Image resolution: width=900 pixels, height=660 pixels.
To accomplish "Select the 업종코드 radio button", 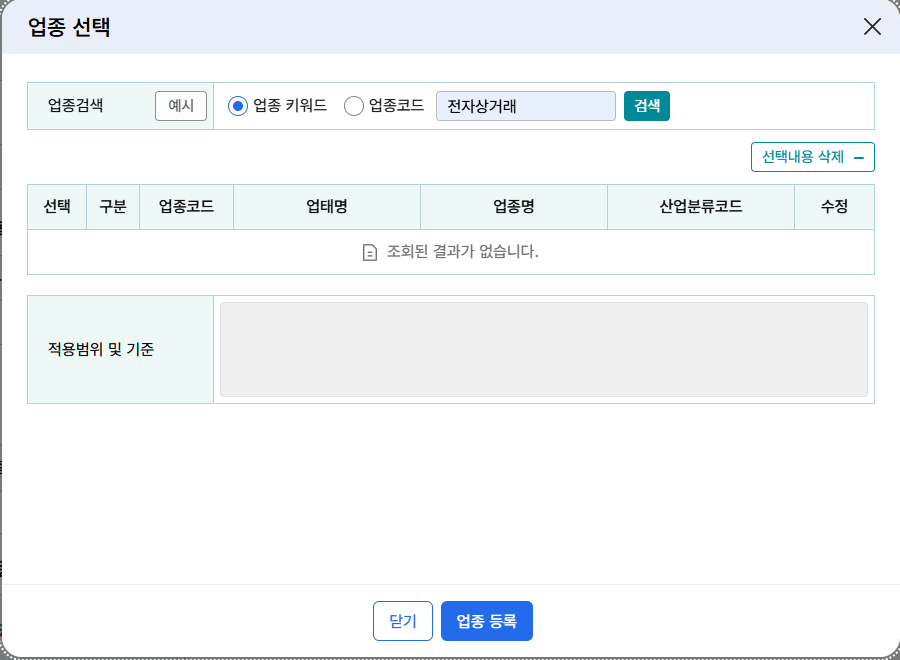I will coord(354,106).
